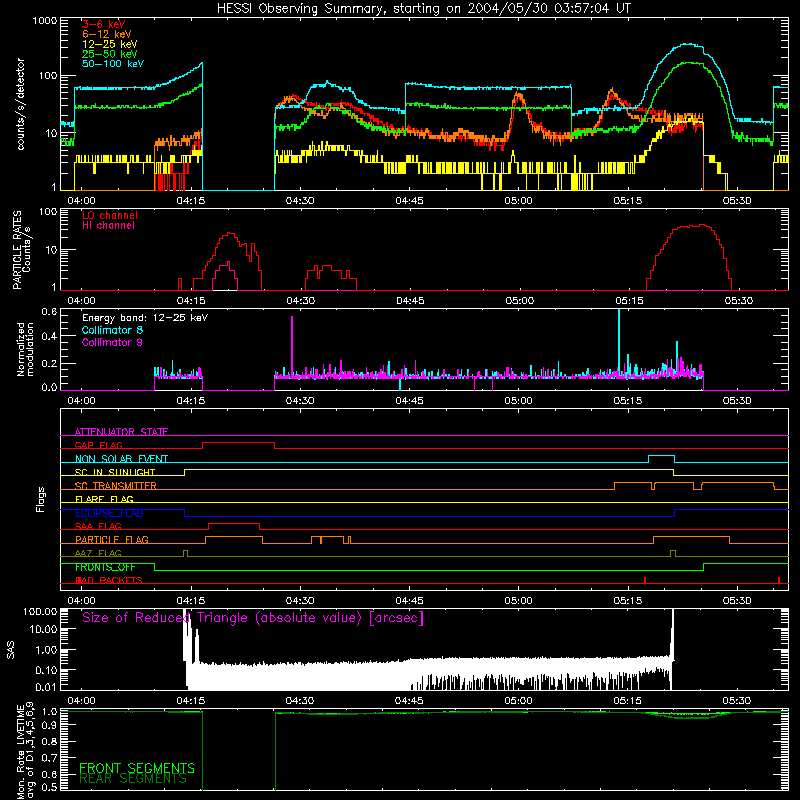Click the Energy band: 12-25 keV label
800x800 pixels.
(x=145, y=318)
